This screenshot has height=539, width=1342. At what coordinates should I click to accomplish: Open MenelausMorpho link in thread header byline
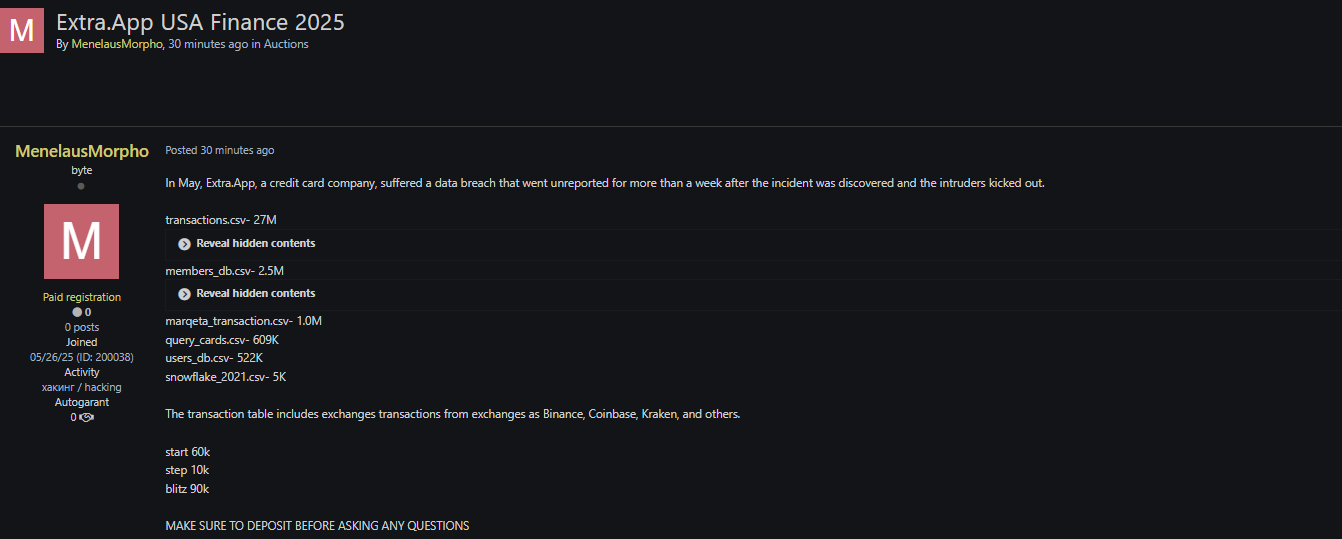pos(117,44)
